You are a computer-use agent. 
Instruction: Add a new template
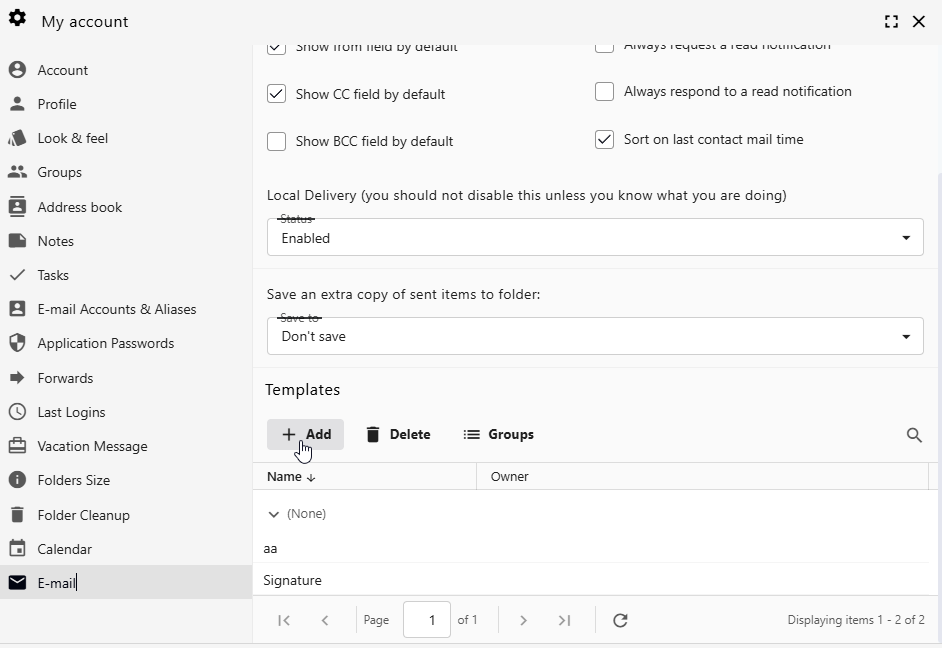[x=305, y=435]
